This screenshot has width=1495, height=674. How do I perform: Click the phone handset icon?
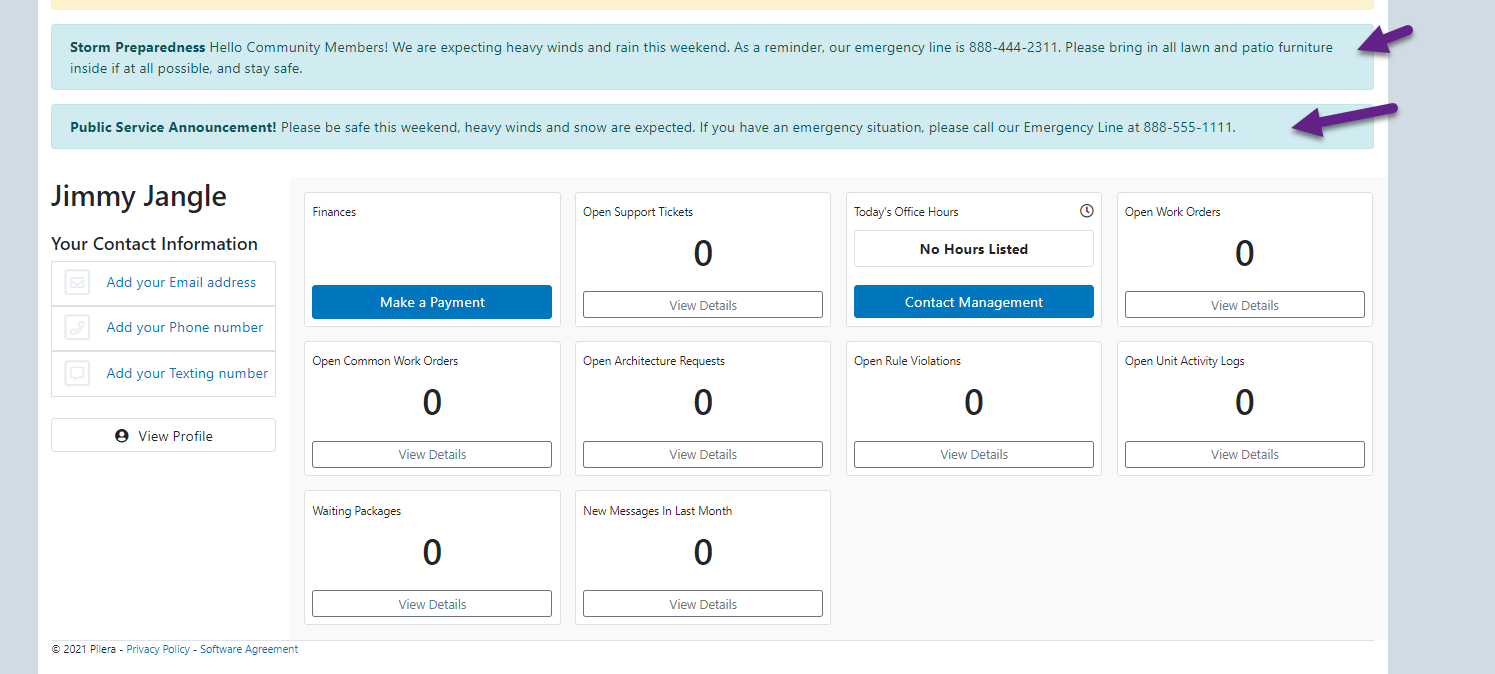click(x=77, y=327)
